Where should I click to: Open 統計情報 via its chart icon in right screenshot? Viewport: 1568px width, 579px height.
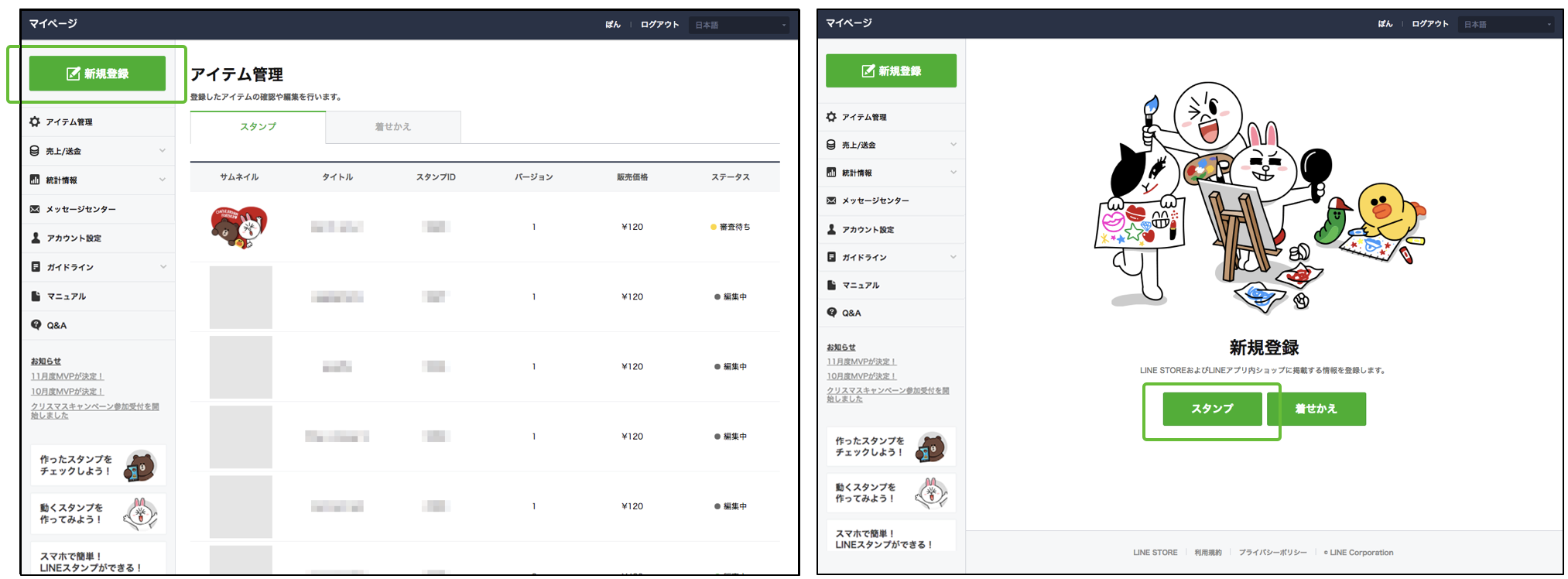(831, 173)
